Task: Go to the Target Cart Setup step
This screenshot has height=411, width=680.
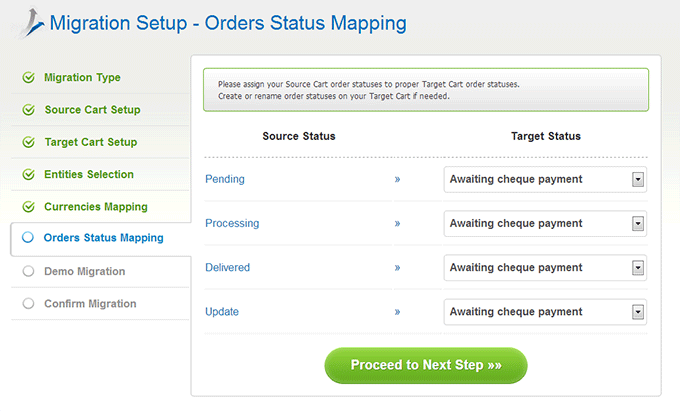Action: (91, 142)
